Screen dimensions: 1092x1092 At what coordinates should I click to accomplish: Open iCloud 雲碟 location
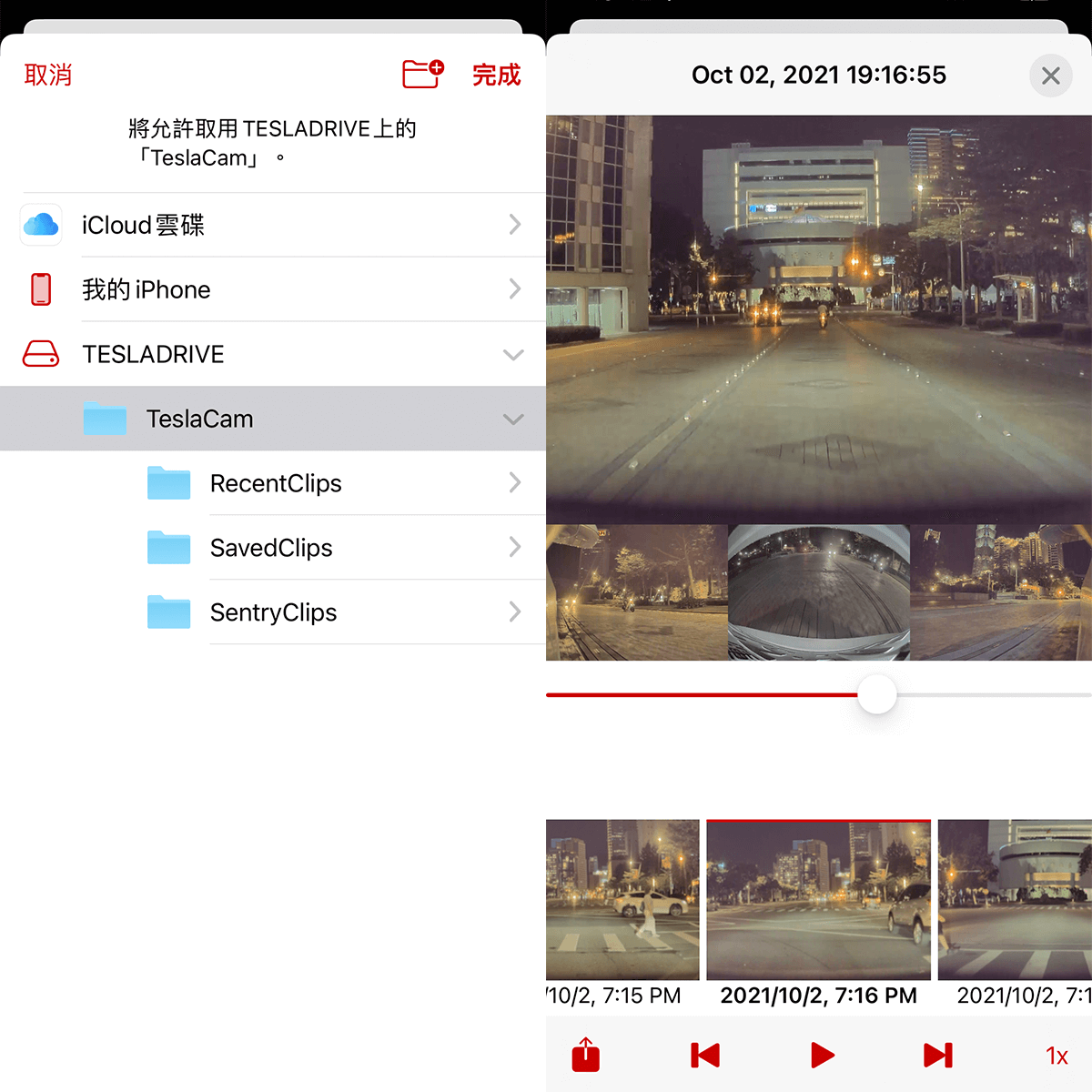(273, 225)
